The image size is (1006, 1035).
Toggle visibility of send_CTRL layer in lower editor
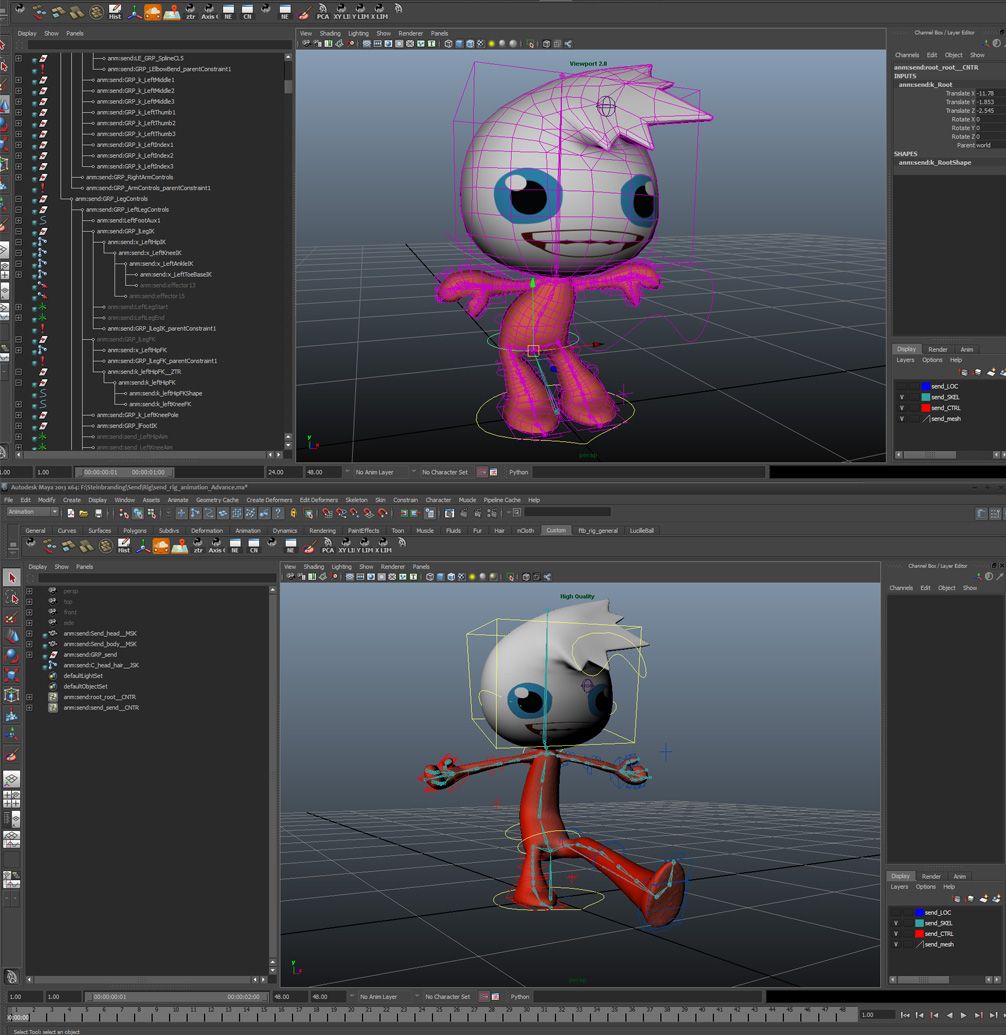(896, 933)
